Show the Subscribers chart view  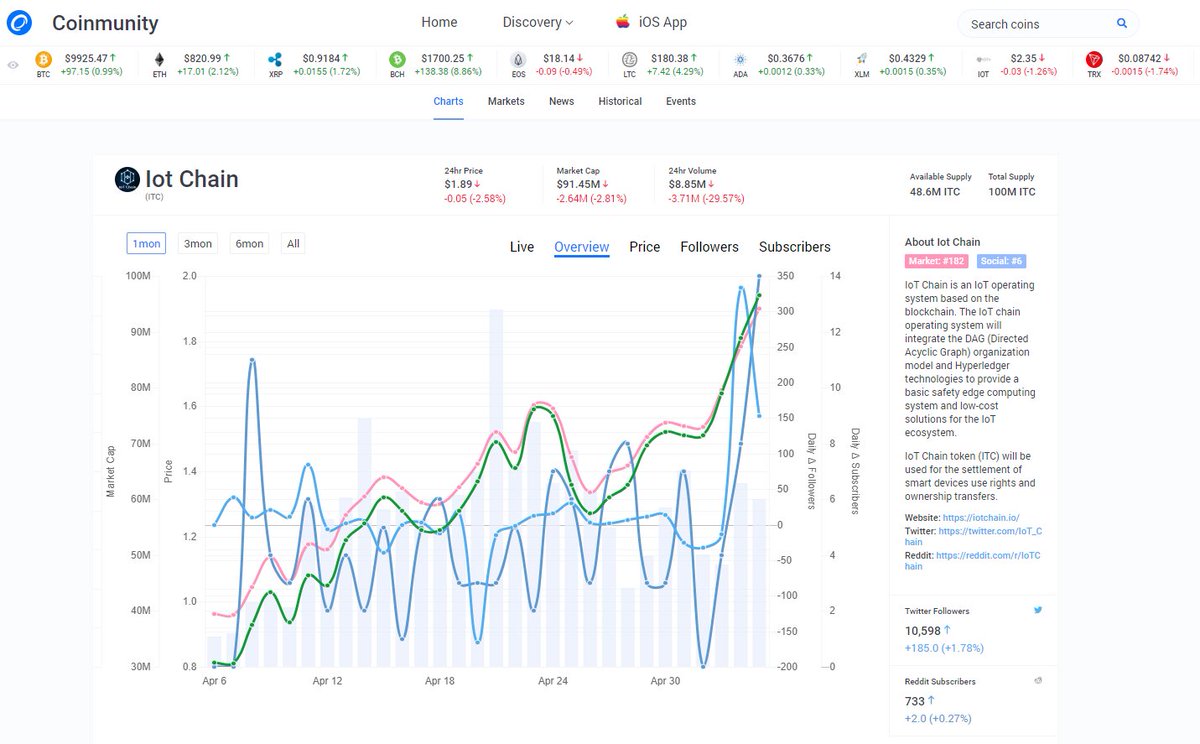click(795, 247)
